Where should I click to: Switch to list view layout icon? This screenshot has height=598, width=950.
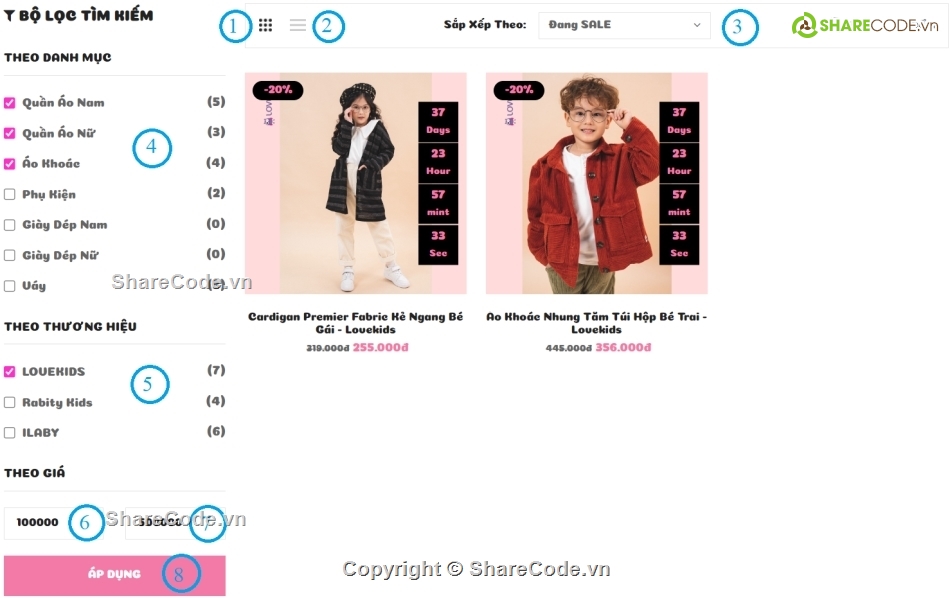point(297,25)
